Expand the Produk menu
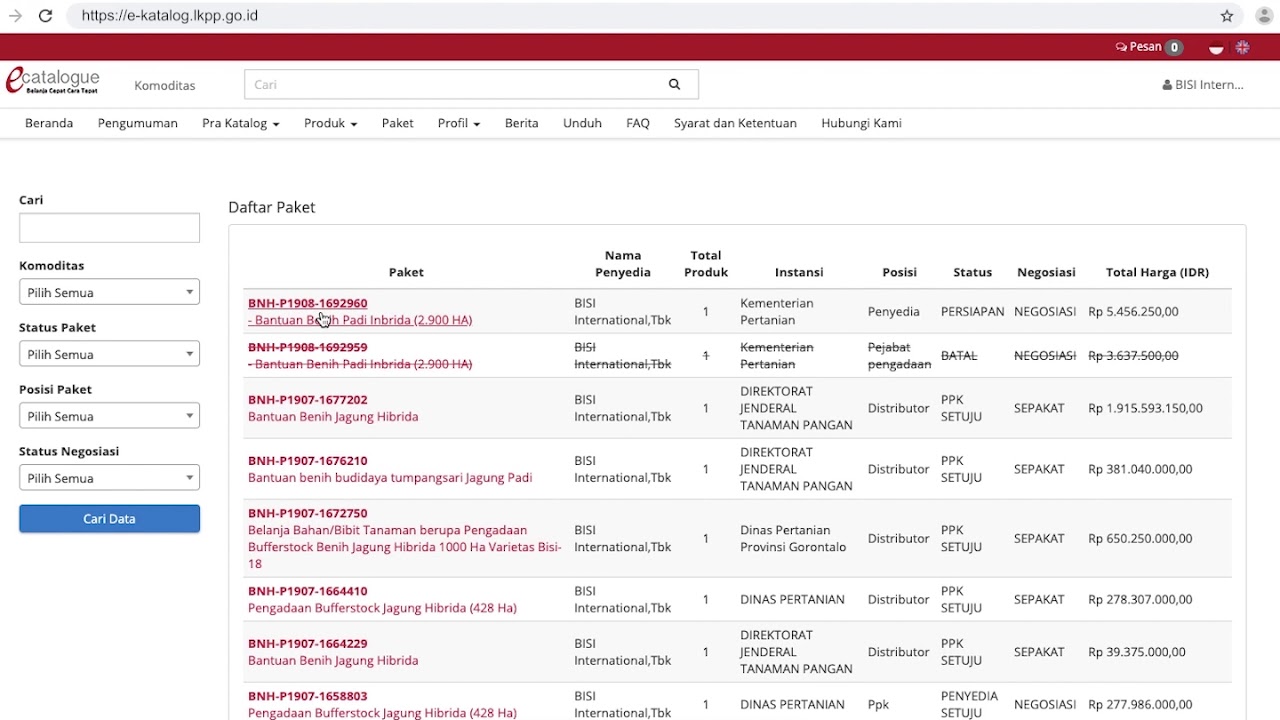 click(x=330, y=123)
